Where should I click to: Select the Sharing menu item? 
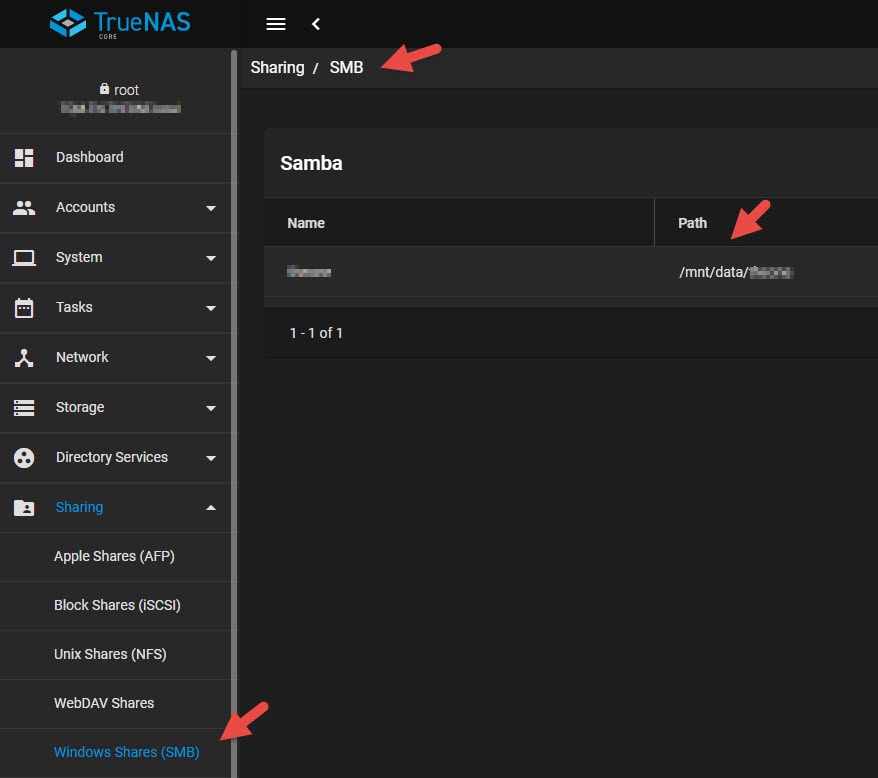(115, 507)
